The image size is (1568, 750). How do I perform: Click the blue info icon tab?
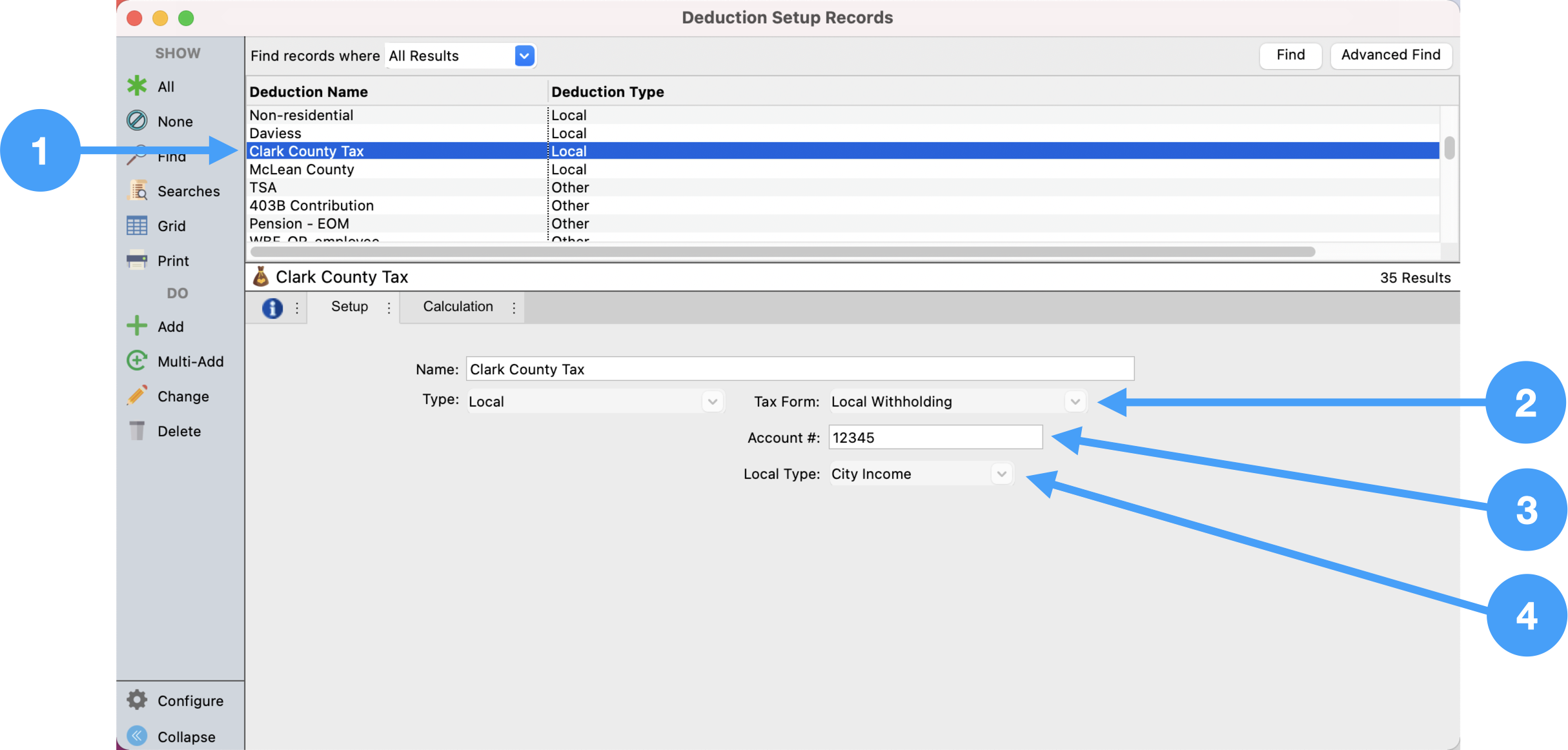coord(272,308)
